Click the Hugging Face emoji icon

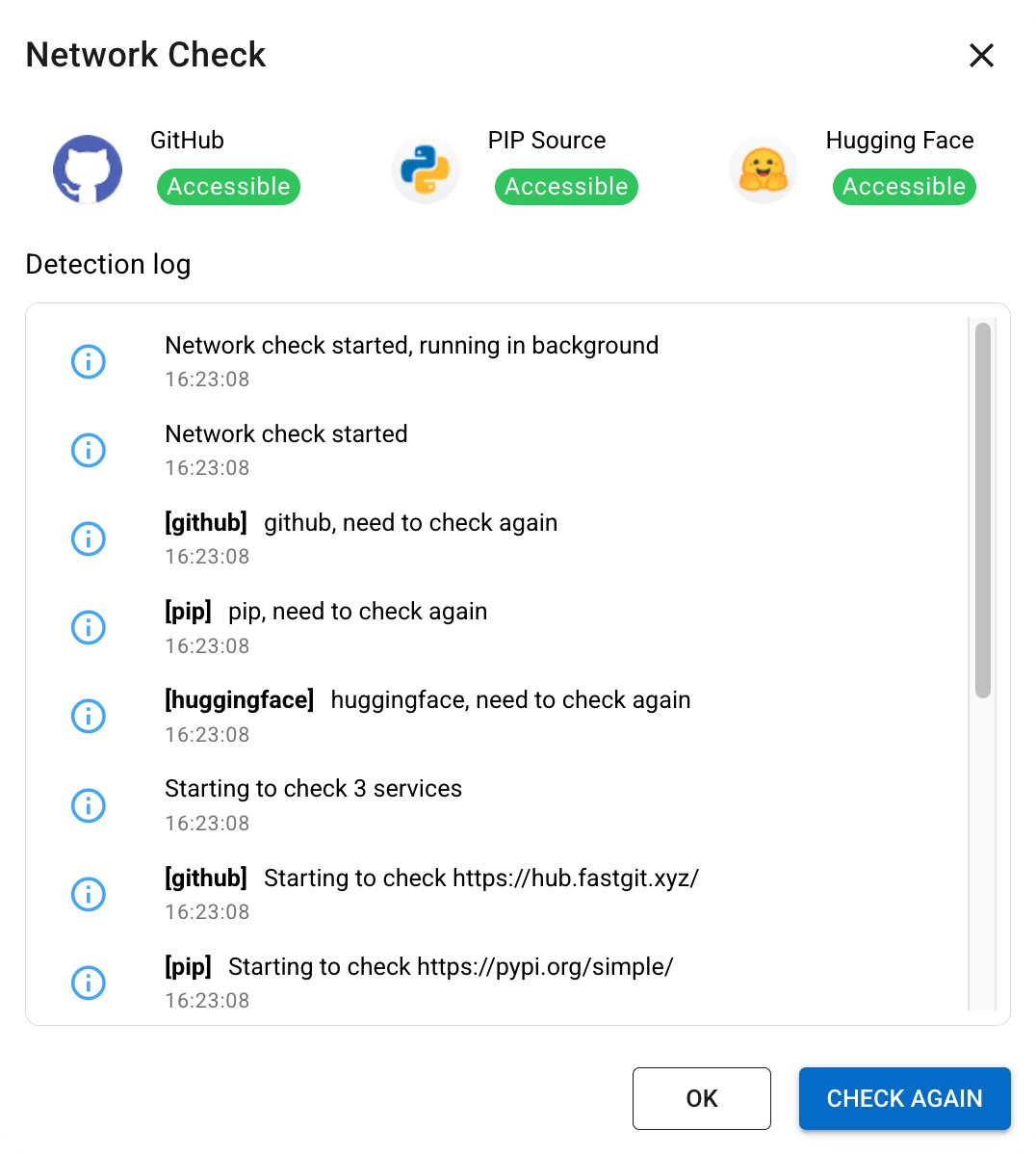pos(764,169)
